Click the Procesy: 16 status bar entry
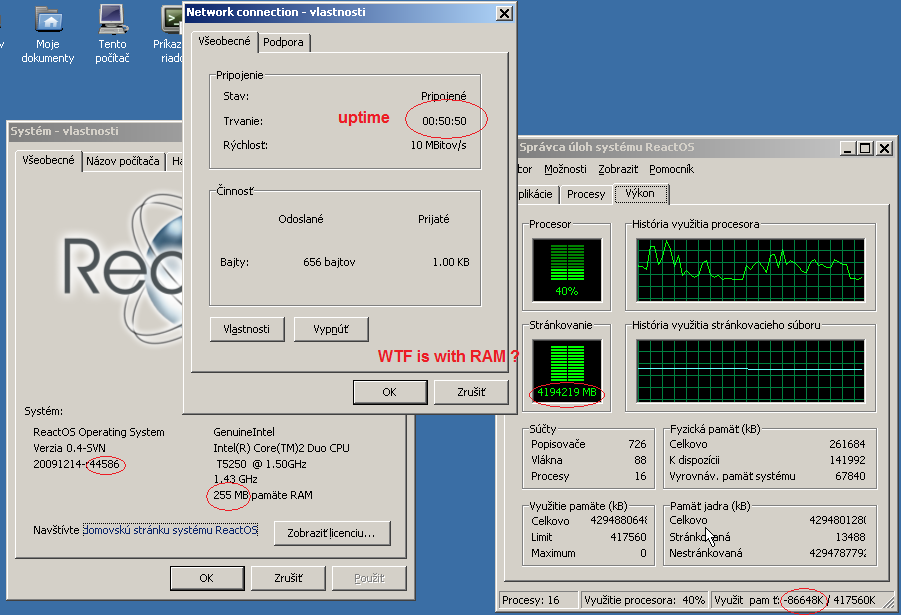The width and height of the screenshot is (901, 615). [539, 601]
